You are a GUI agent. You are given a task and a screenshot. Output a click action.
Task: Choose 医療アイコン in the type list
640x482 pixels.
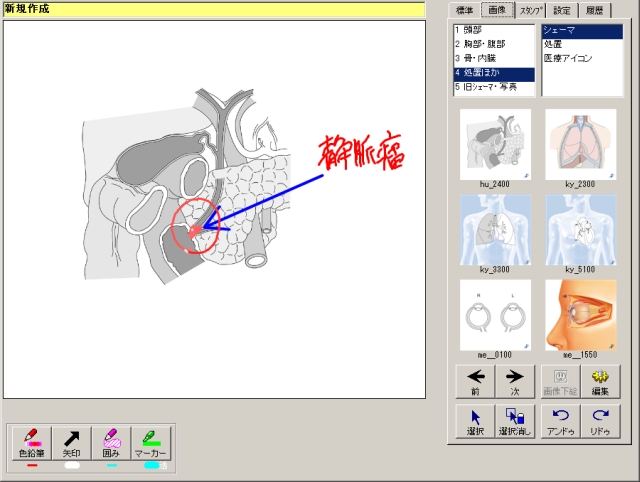click(x=582, y=58)
